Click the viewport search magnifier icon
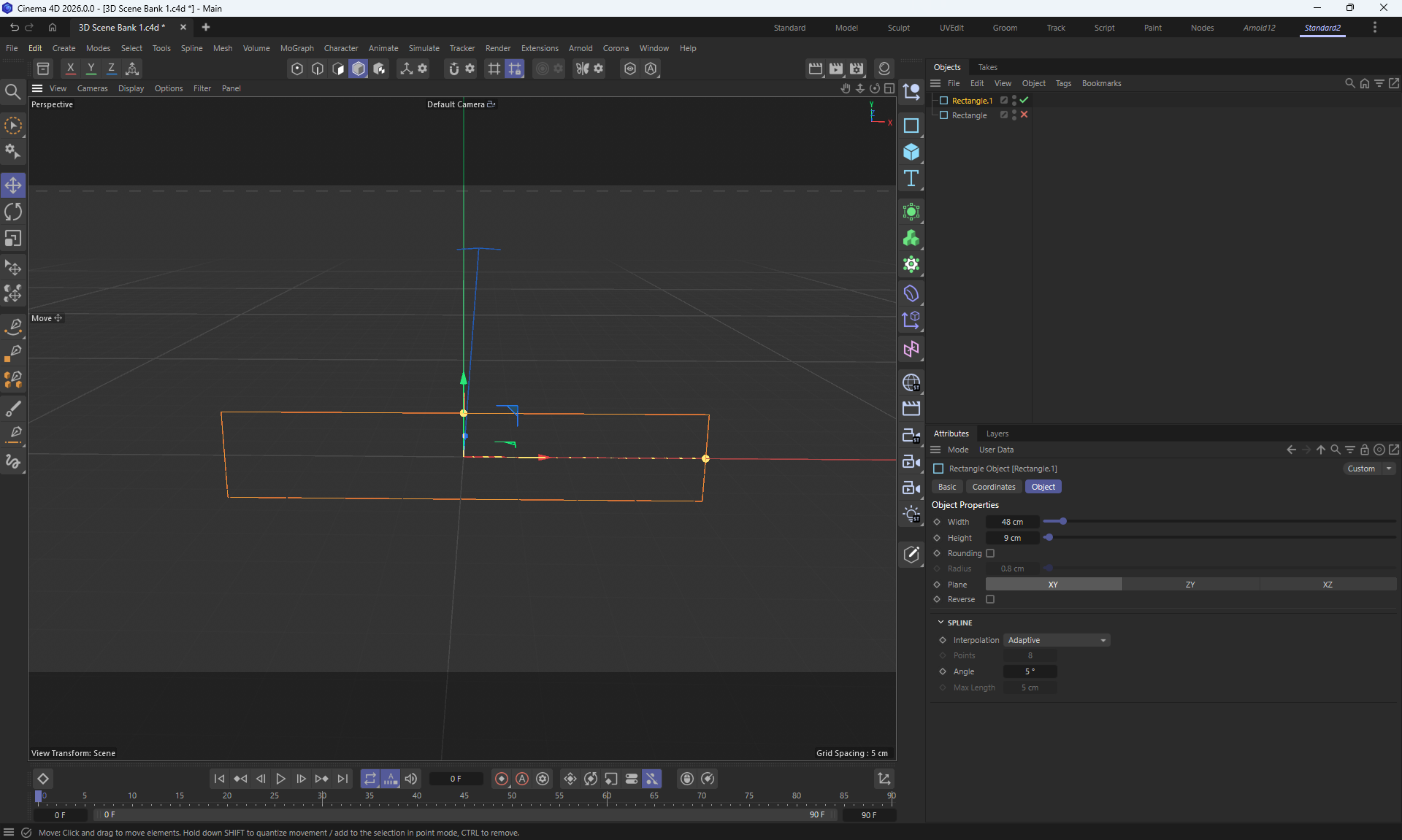 [x=12, y=91]
